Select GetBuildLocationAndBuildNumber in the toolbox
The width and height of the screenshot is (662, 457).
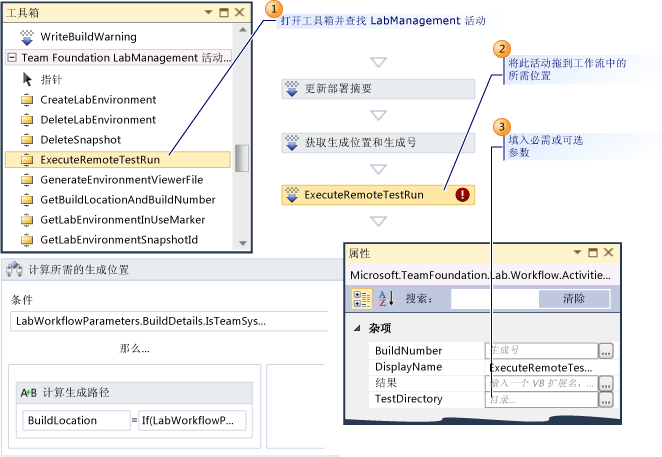(x=128, y=200)
